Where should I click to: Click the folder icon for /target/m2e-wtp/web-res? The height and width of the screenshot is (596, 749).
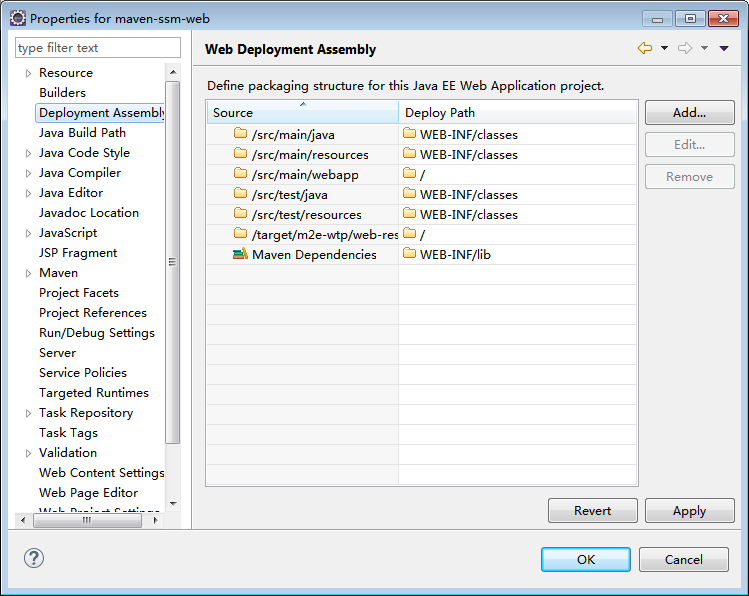(x=240, y=234)
